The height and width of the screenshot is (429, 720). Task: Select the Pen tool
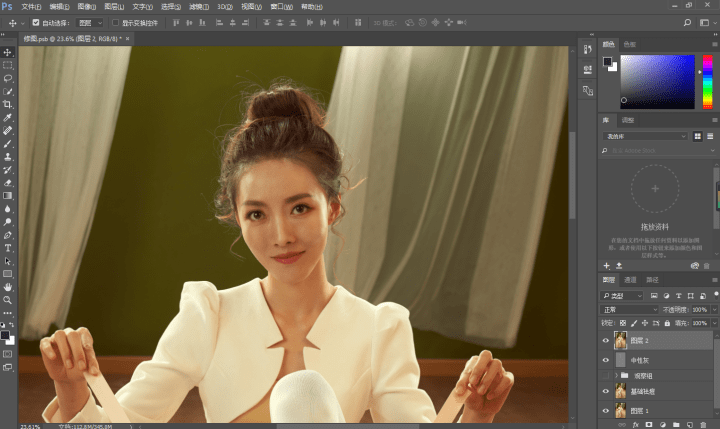coord(7,235)
